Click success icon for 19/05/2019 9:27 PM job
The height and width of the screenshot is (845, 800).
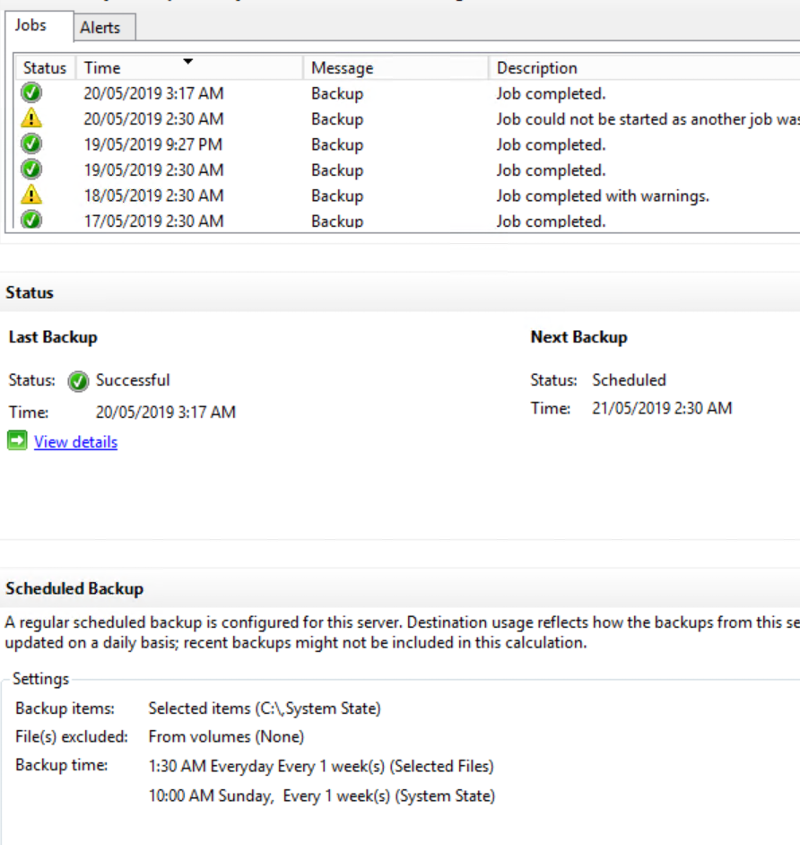[x=31, y=144]
